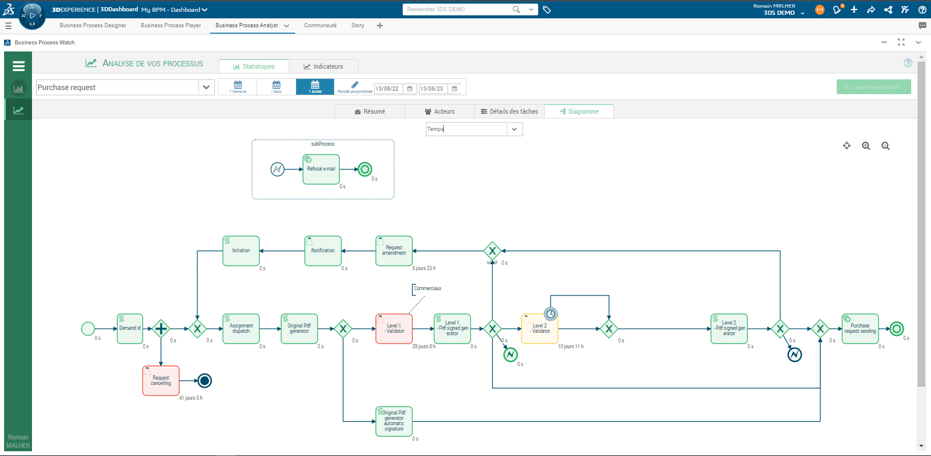Open calendar for end date 13/06/23
This screenshot has height=456, width=931.
[454, 88]
